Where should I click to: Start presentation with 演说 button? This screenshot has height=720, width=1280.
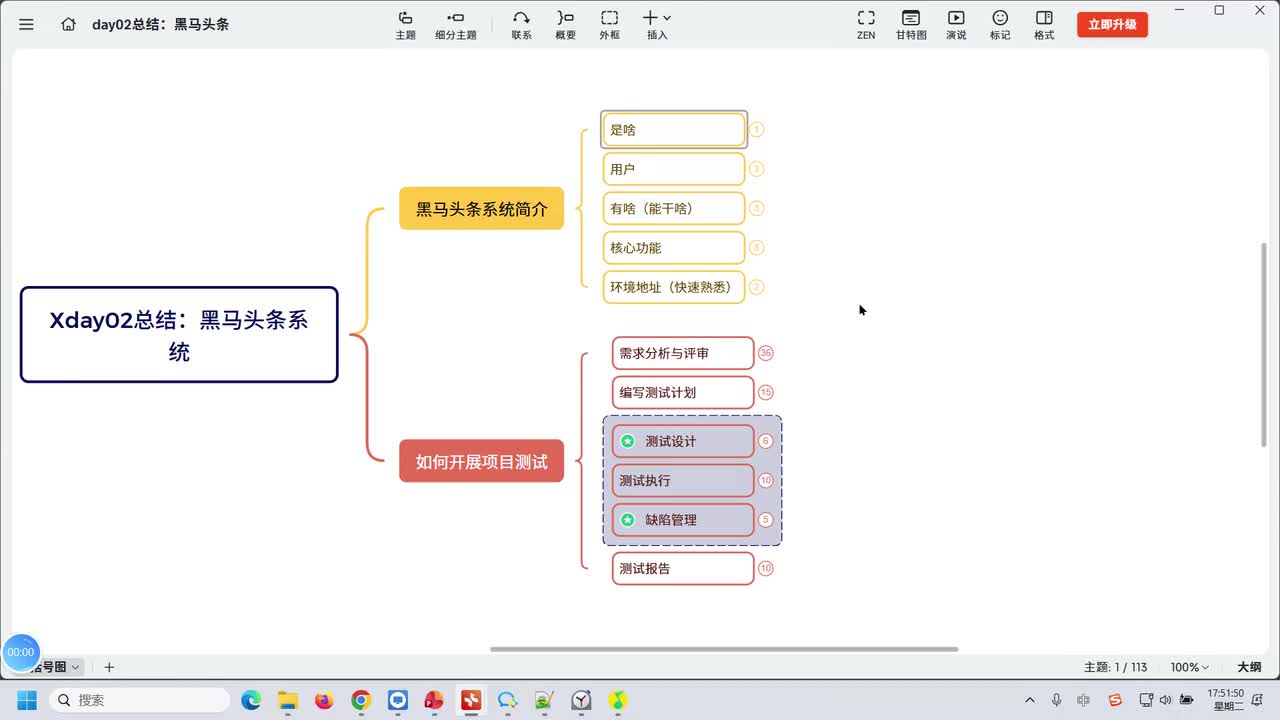click(x=956, y=25)
